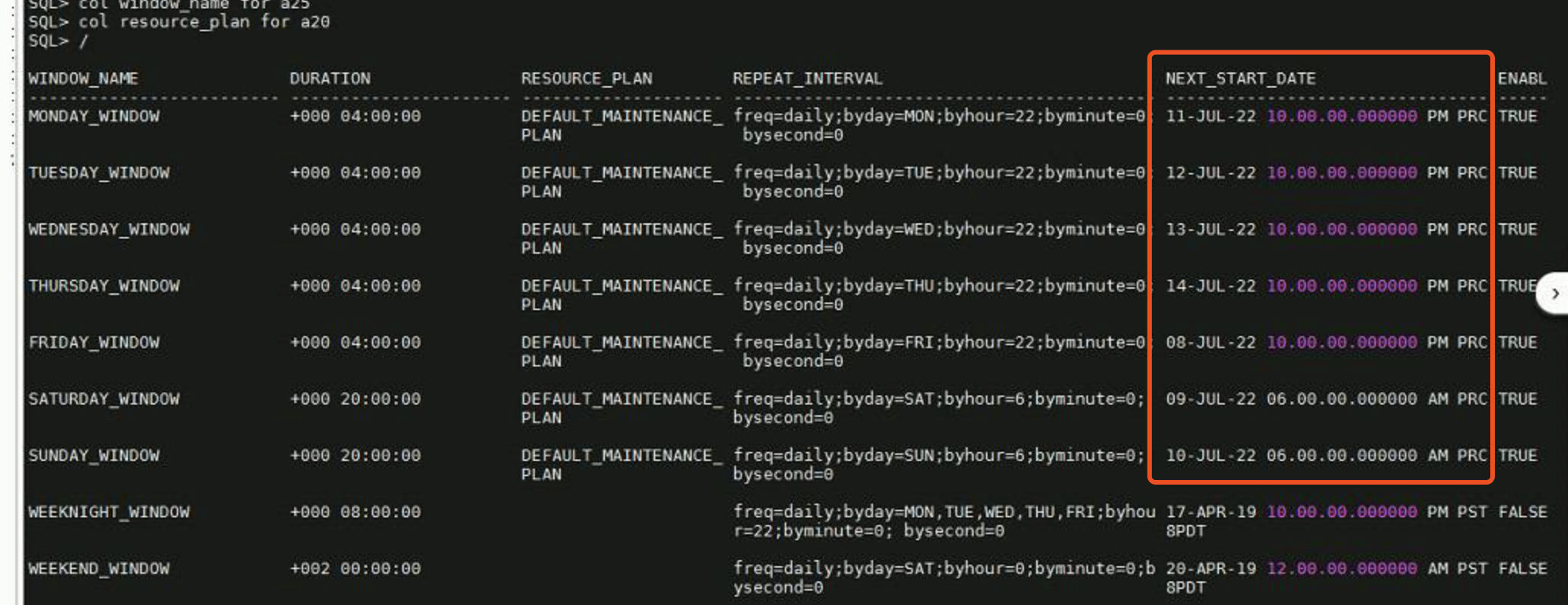Screen dimensions: 1568x605
Task: Click the RESOURCE_PLAN column header
Action: click(x=587, y=78)
